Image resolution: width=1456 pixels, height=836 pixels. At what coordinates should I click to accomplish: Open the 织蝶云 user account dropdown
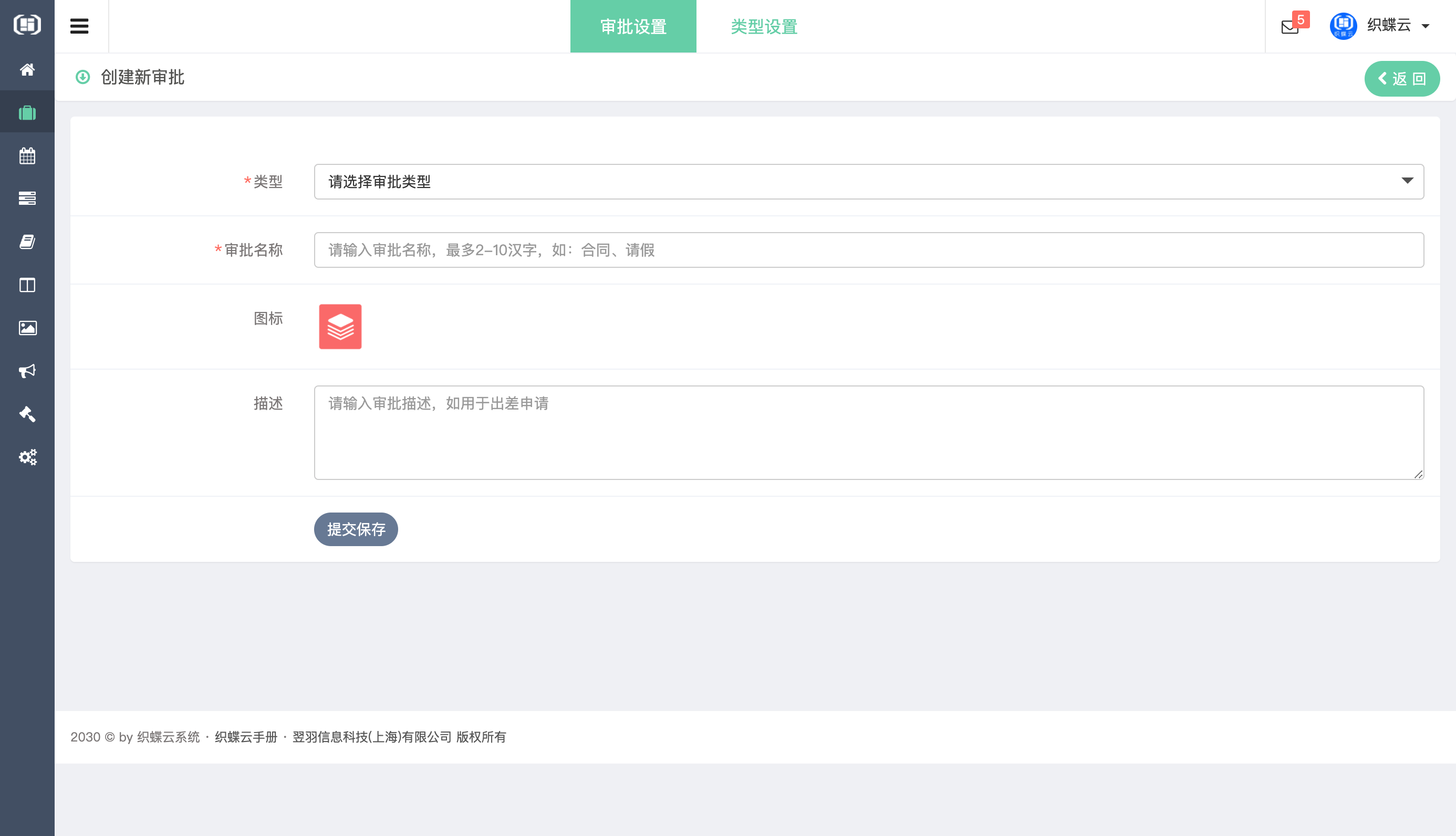coord(1388,25)
